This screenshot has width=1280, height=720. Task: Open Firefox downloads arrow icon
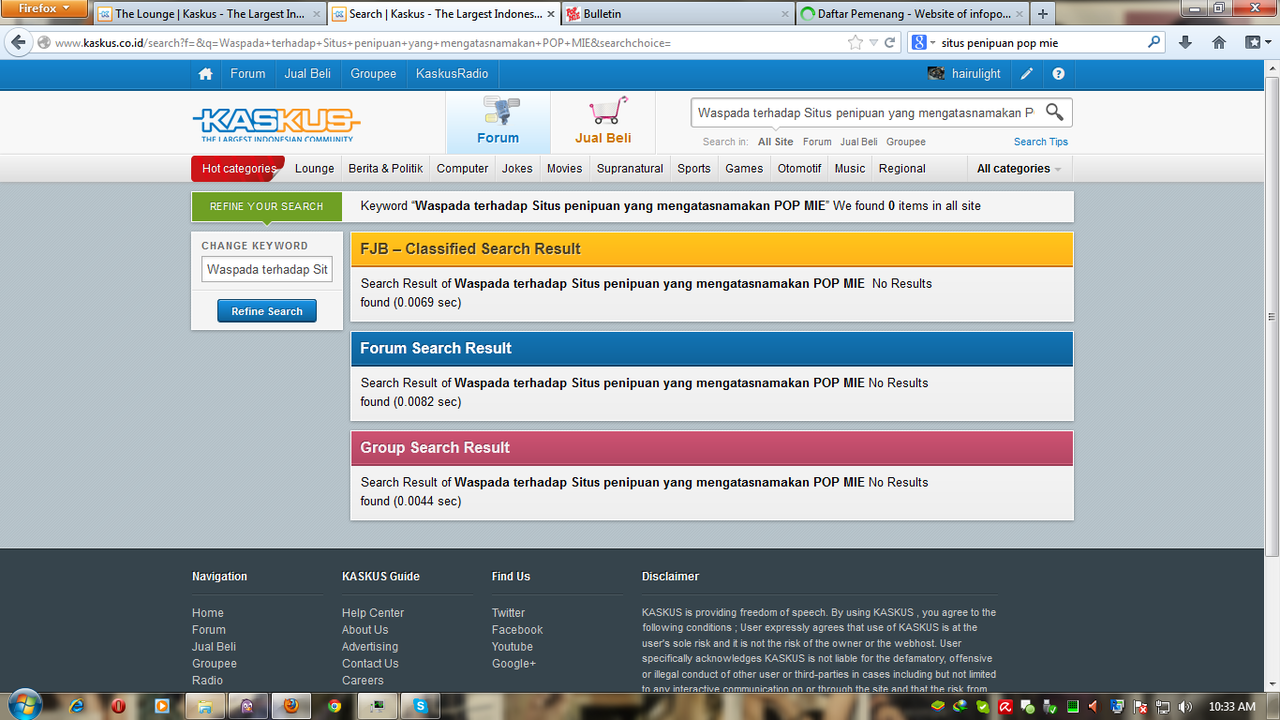coord(1185,43)
